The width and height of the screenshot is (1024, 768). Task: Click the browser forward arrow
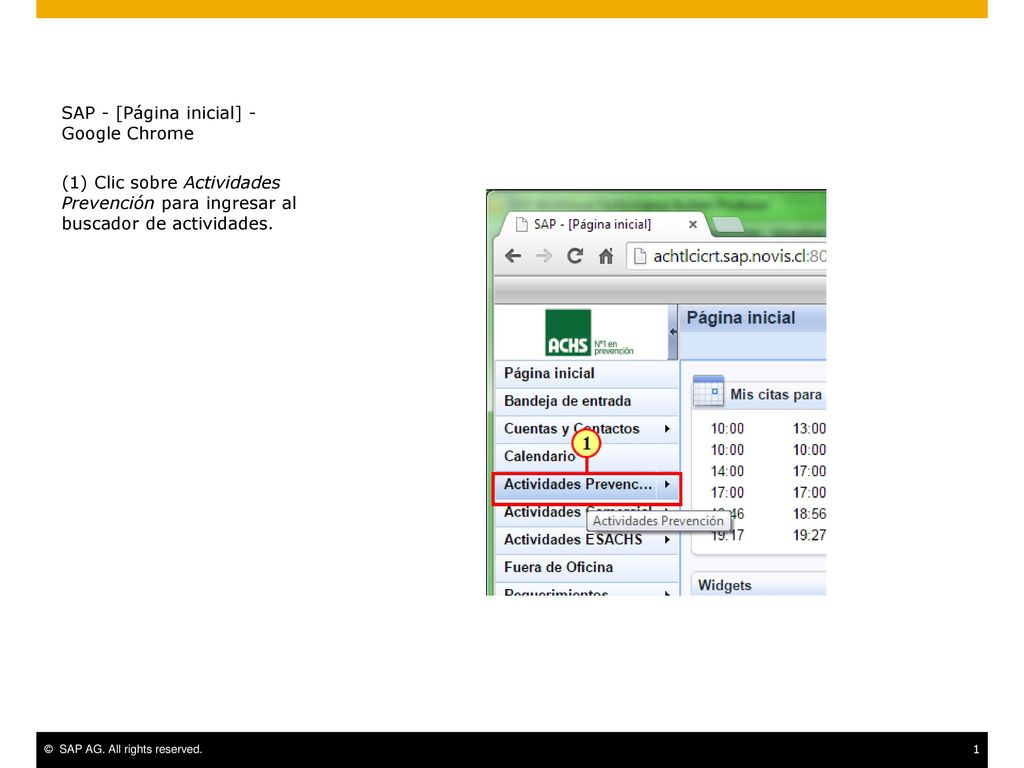[x=543, y=256]
